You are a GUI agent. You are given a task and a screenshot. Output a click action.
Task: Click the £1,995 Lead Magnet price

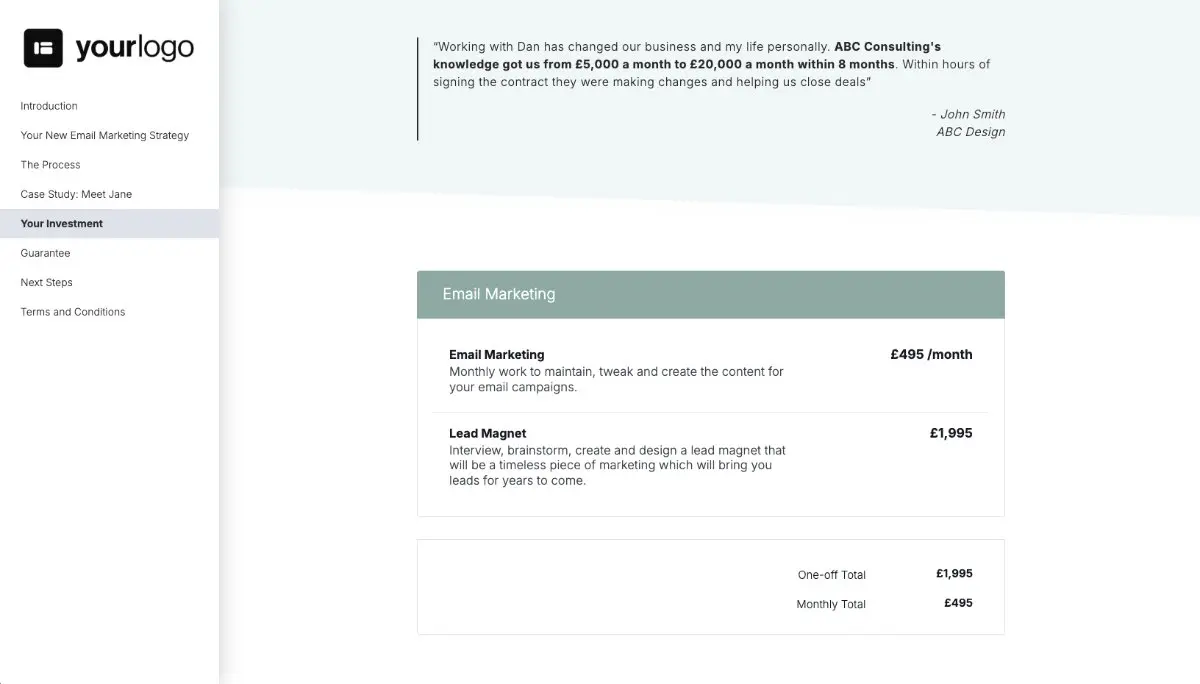951,433
